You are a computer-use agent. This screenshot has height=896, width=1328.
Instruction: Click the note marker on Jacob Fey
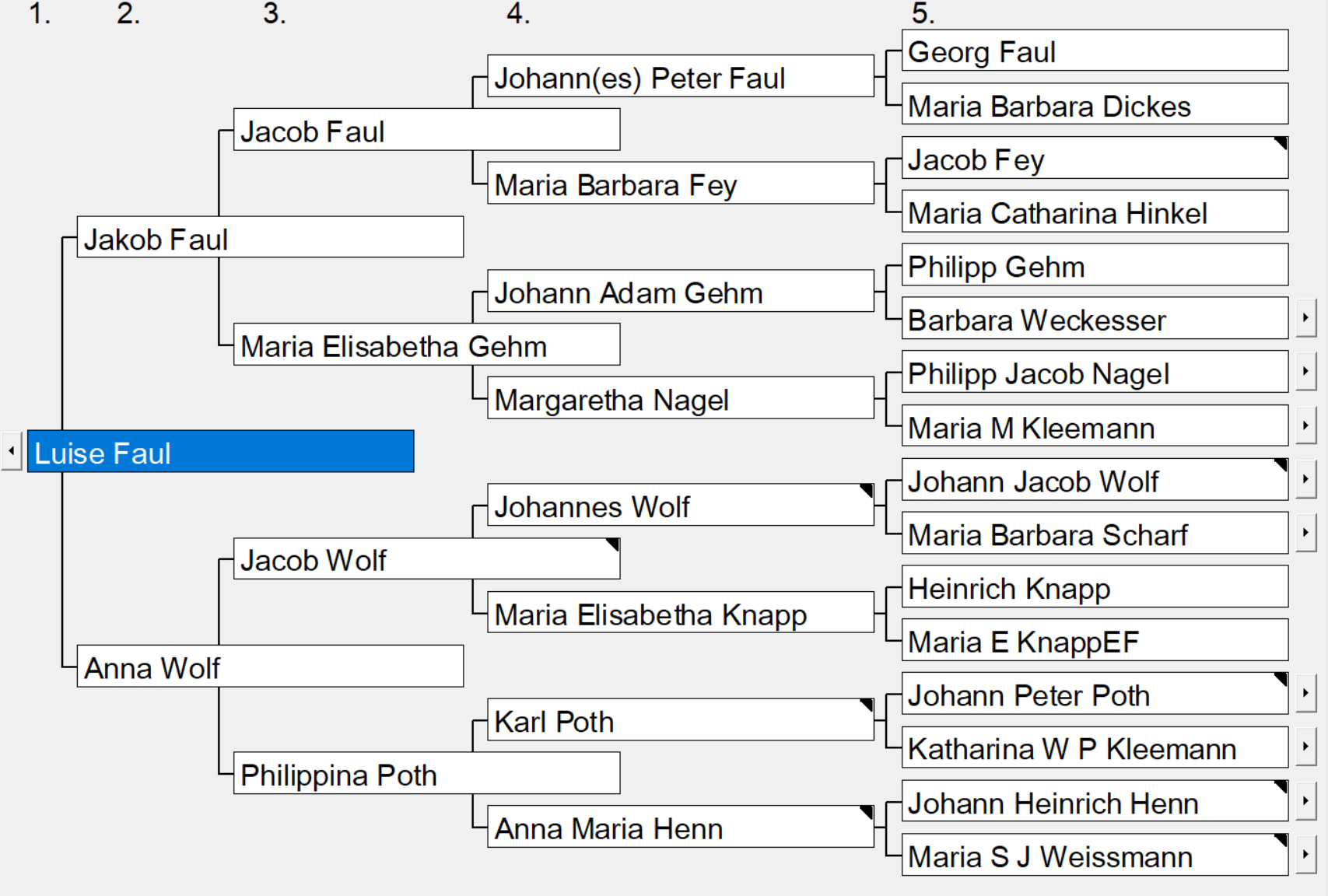pos(1281,143)
